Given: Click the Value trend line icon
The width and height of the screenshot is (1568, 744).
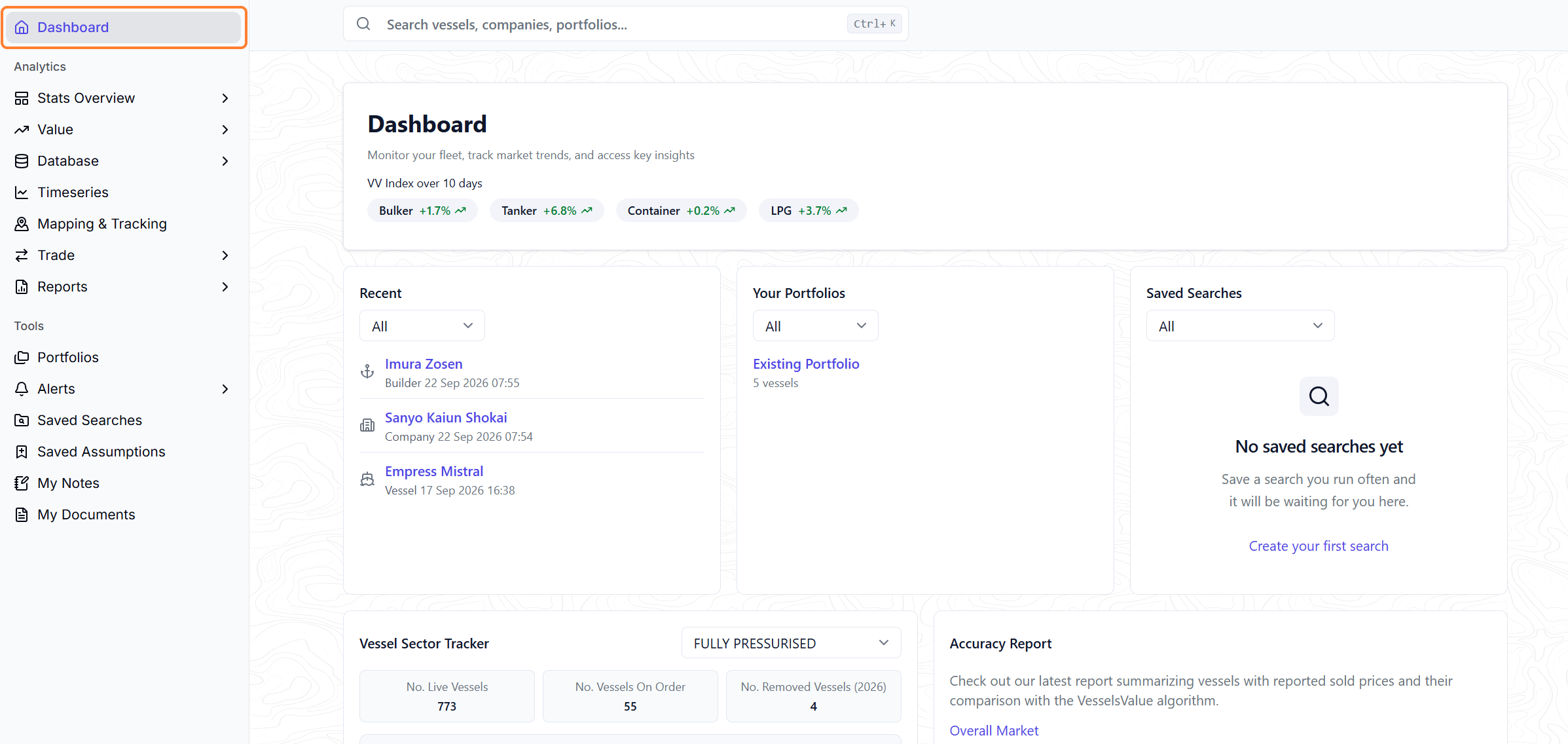Looking at the screenshot, I should point(22,130).
